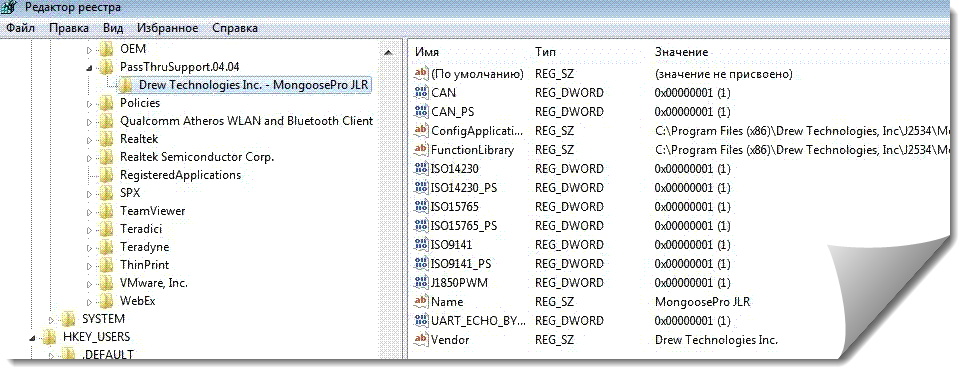Open the Вид menu
This screenshot has height=368, width=959.
pos(113,28)
